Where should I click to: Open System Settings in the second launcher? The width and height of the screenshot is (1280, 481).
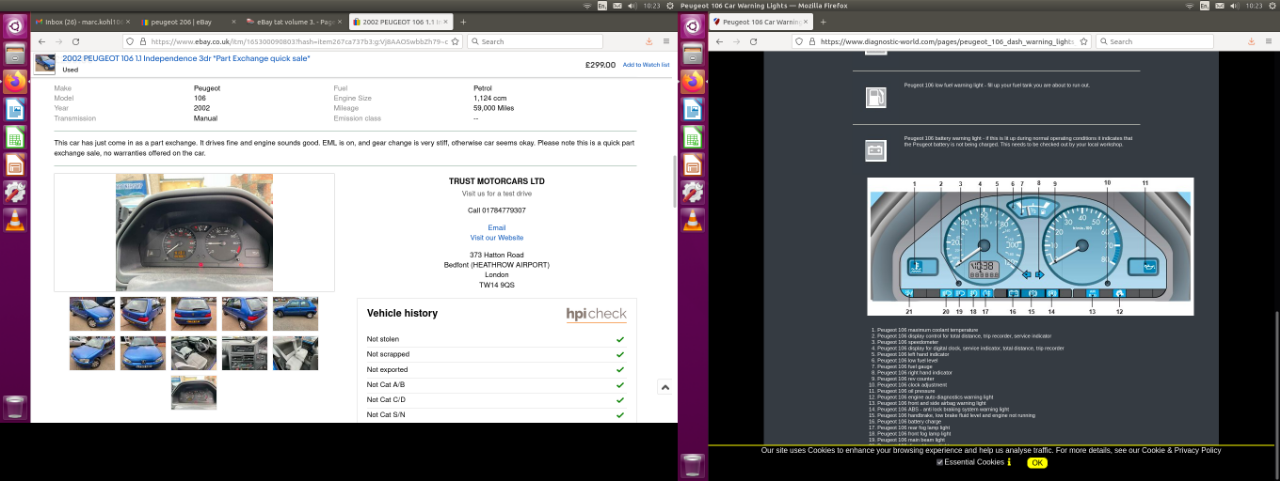pos(692,192)
